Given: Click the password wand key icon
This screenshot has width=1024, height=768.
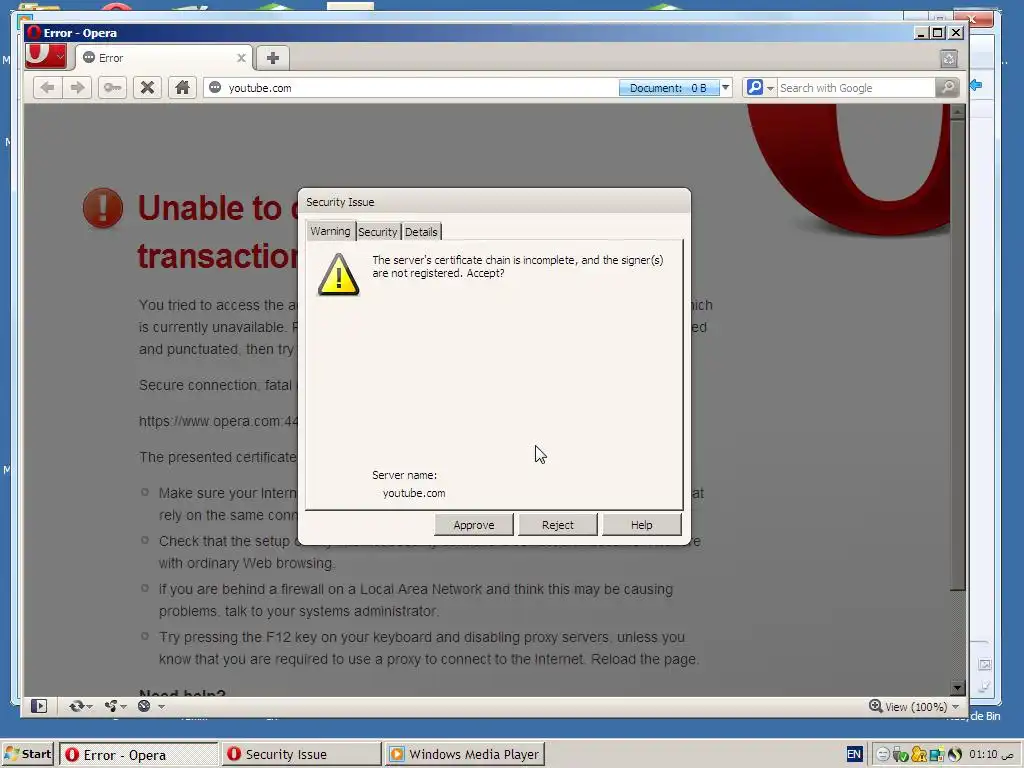Looking at the screenshot, I should [x=112, y=88].
